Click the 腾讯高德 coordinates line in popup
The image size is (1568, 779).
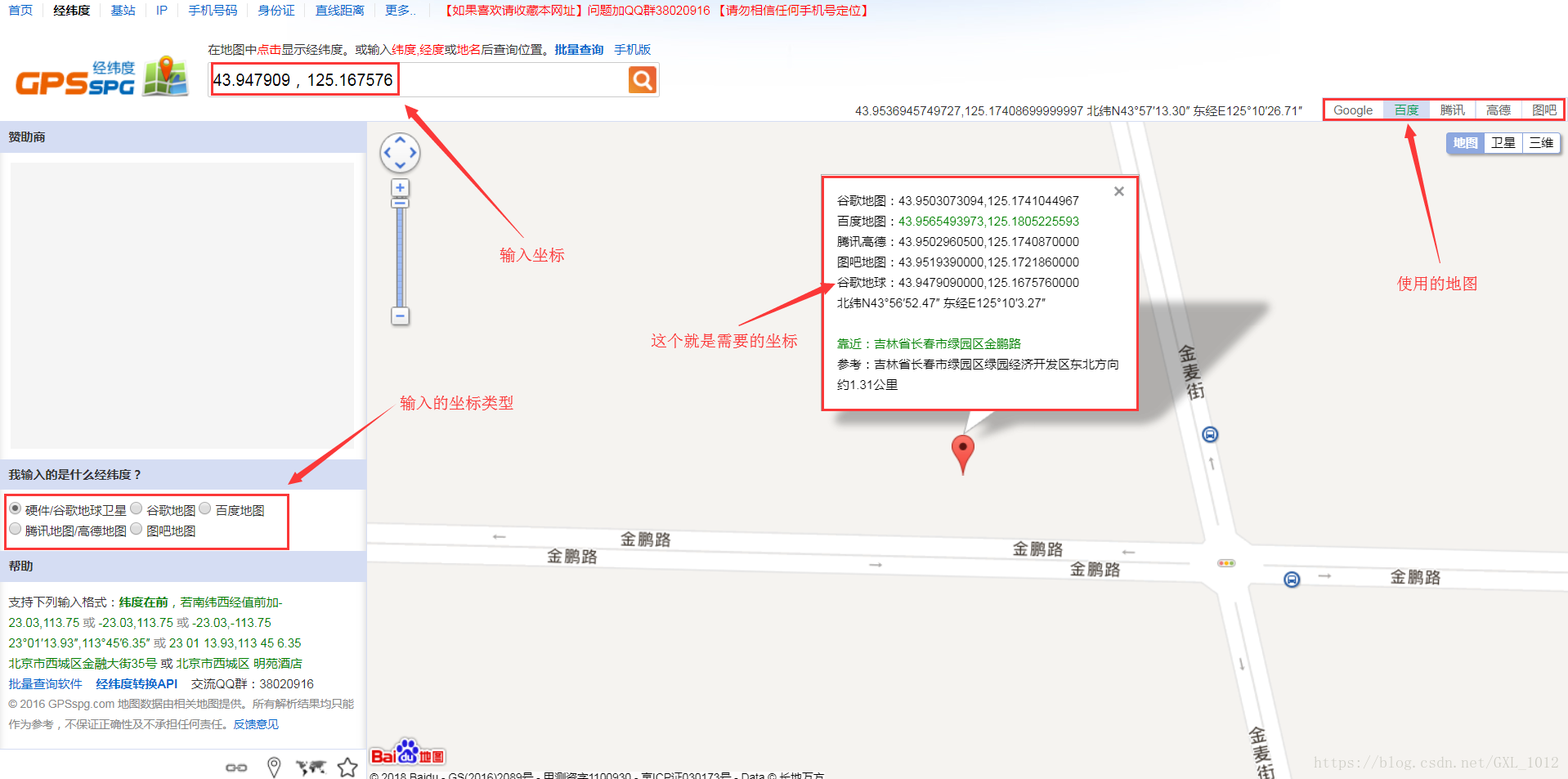tap(958, 242)
